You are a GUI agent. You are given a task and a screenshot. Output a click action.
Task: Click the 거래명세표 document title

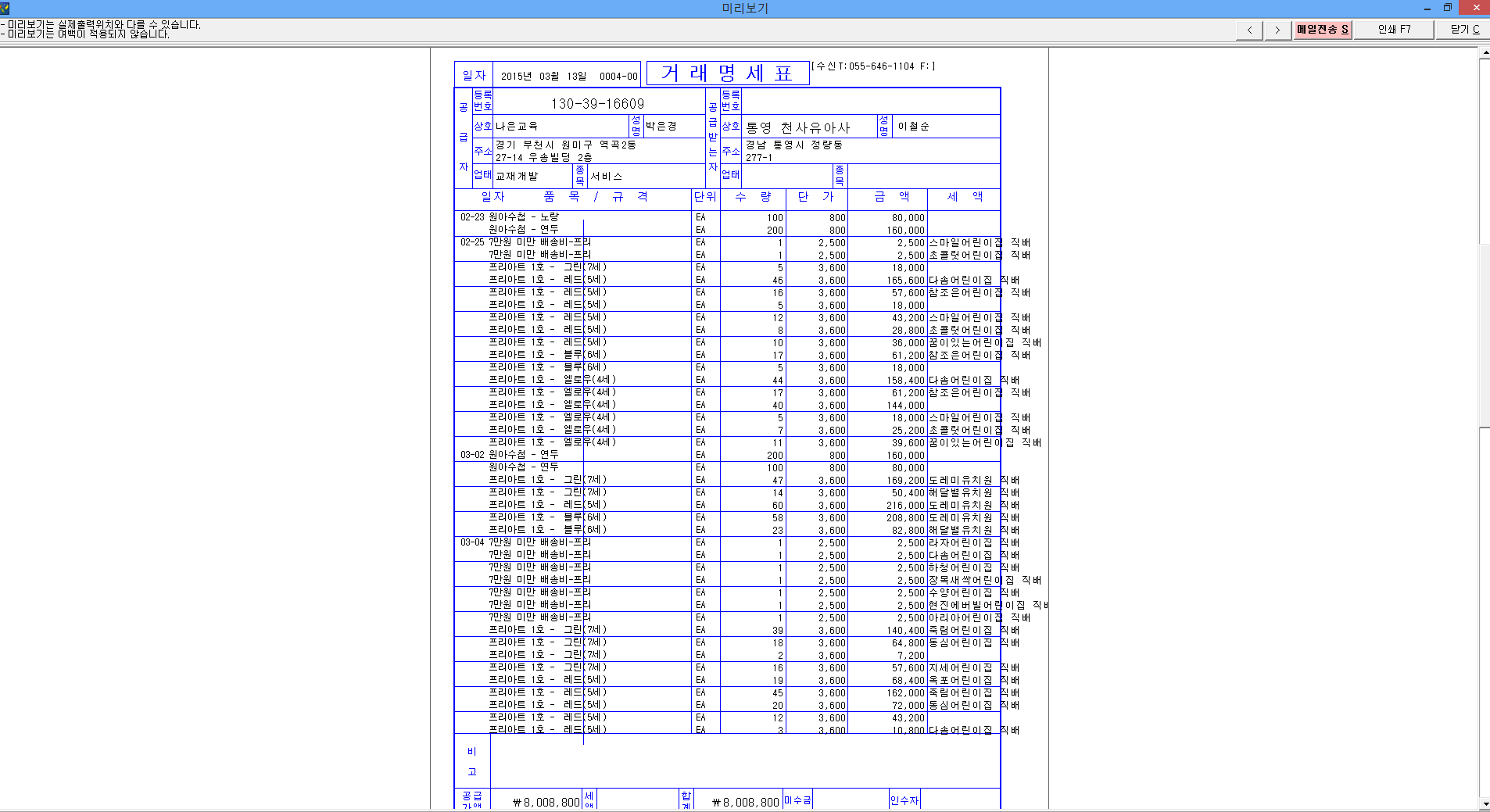coord(727,73)
